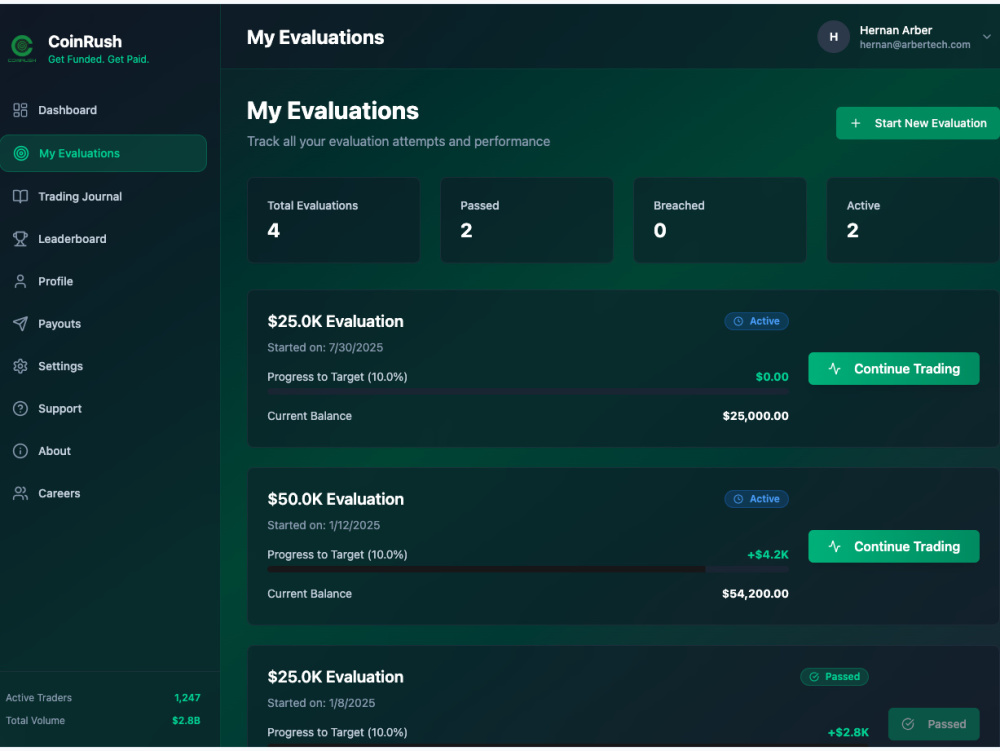Open the Support page
Viewport: 1000px width, 751px height.
[x=103, y=409]
